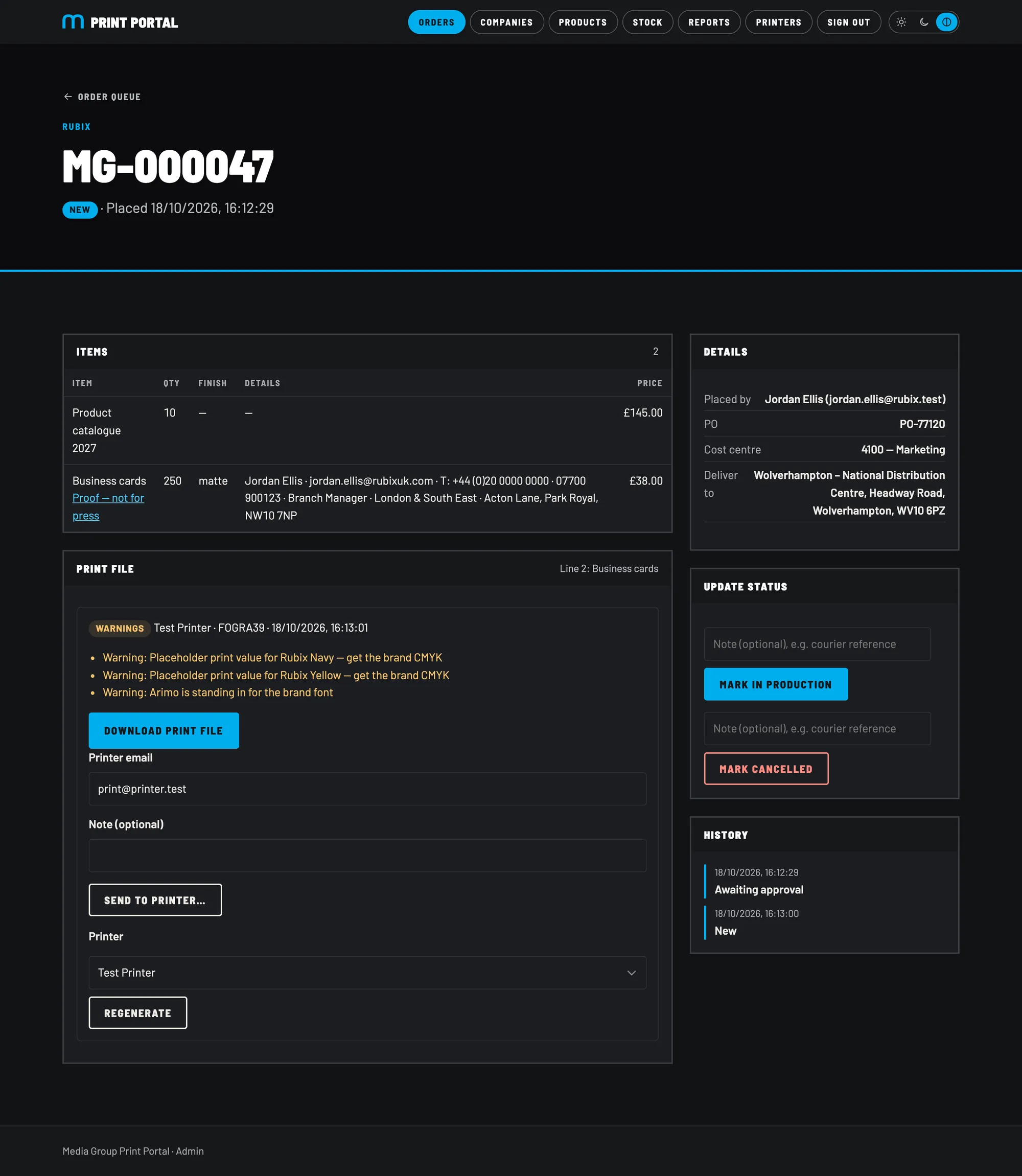Screen dimensions: 1022x1176
Task: Click the Line 2: Business cards label
Action: coord(609,569)
